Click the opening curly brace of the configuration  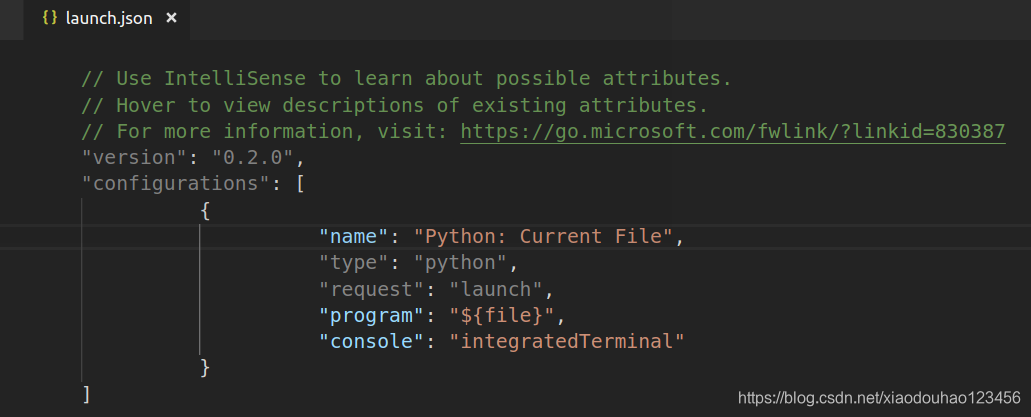coord(206,210)
